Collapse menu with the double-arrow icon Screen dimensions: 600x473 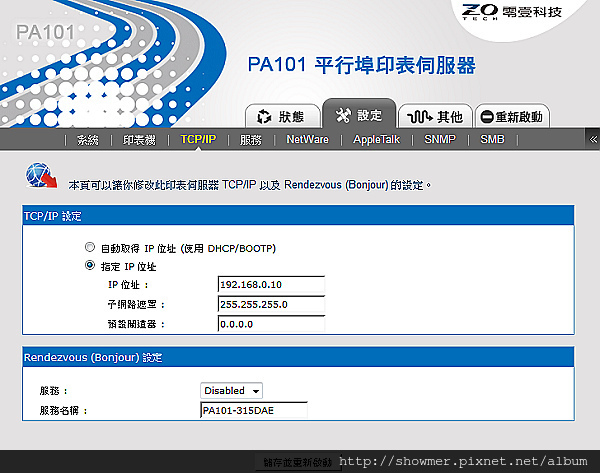pos(593,139)
